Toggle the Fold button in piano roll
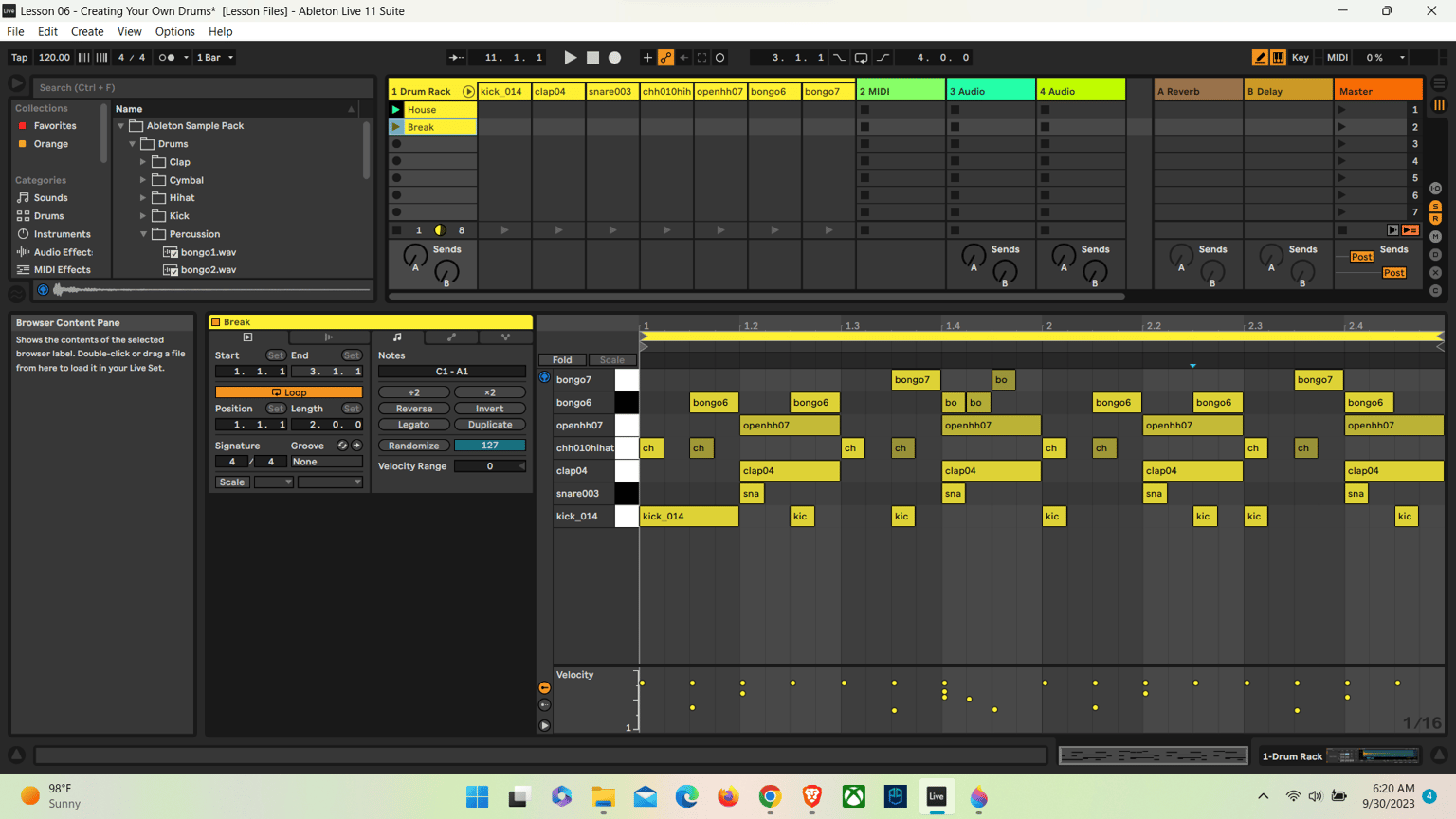The image size is (1456, 819). point(562,360)
